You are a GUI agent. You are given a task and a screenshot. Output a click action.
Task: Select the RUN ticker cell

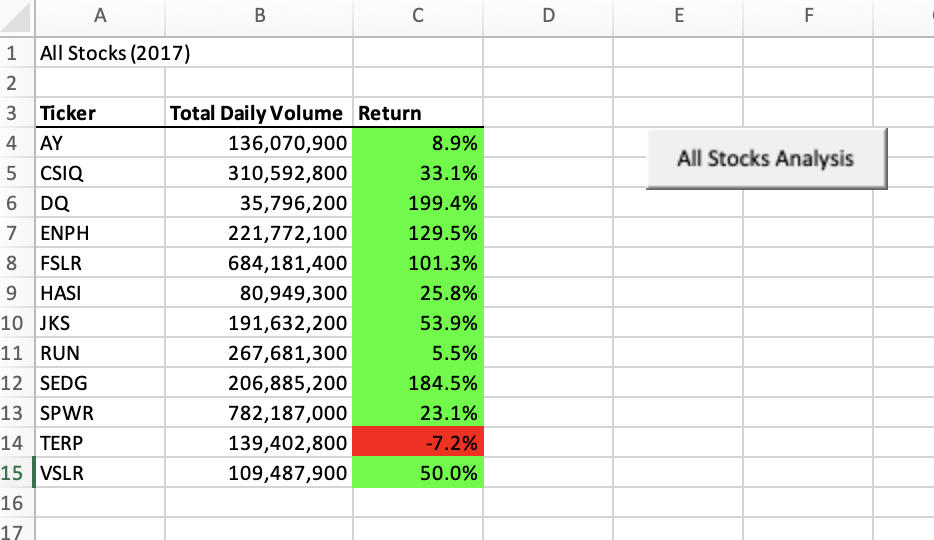(100, 353)
